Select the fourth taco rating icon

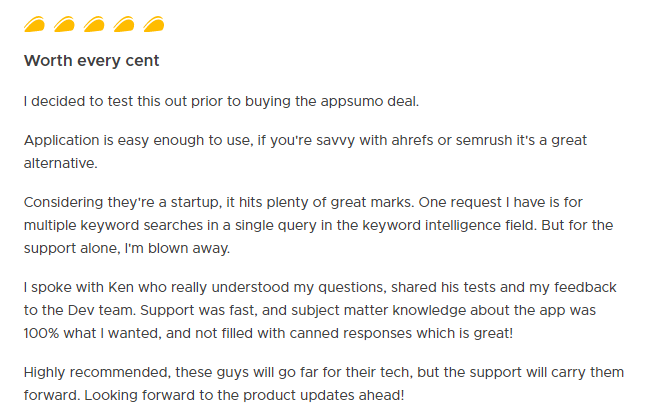click(x=124, y=24)
